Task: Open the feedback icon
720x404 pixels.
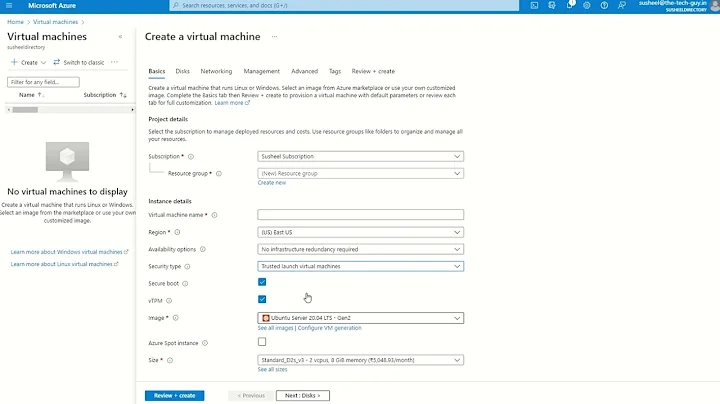Action: pyautogui.click(x=621, y=6)
